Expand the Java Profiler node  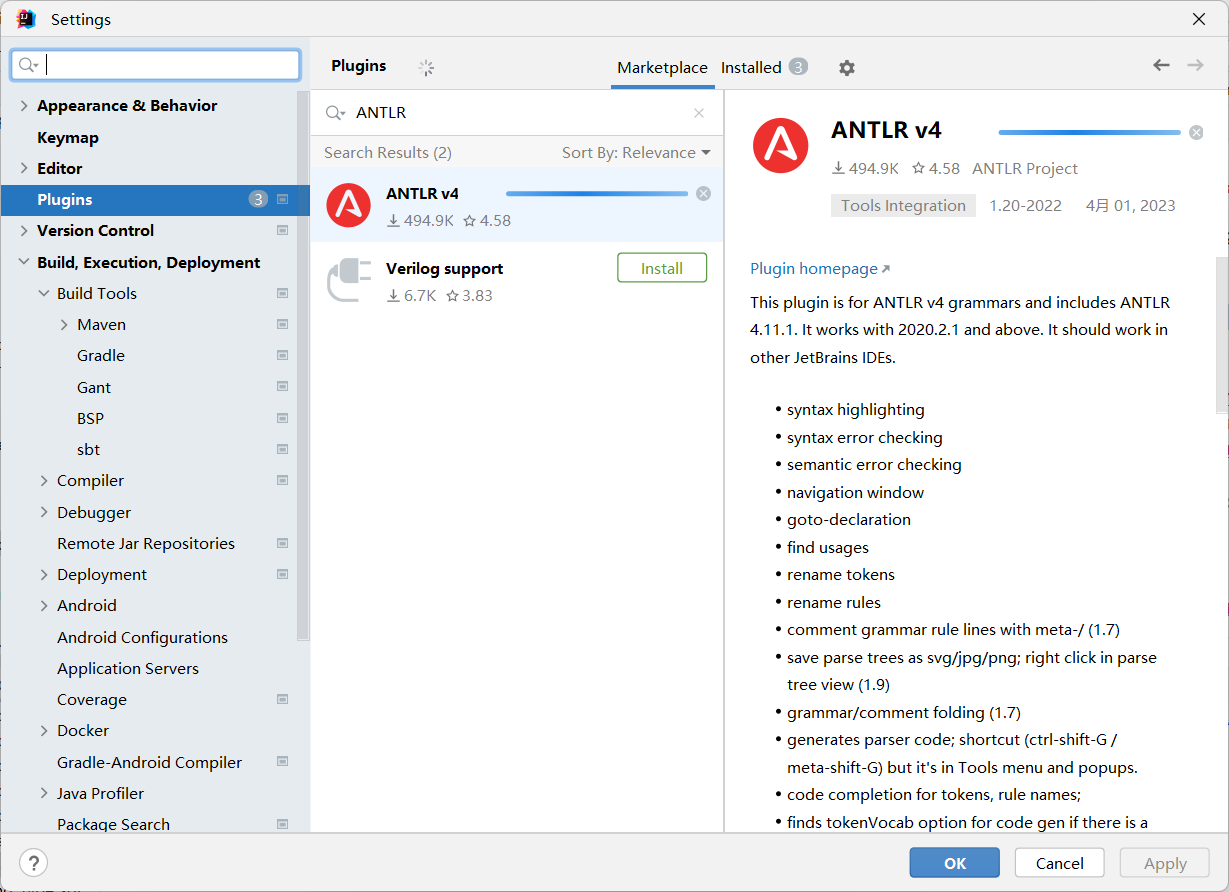pos(44,794)
